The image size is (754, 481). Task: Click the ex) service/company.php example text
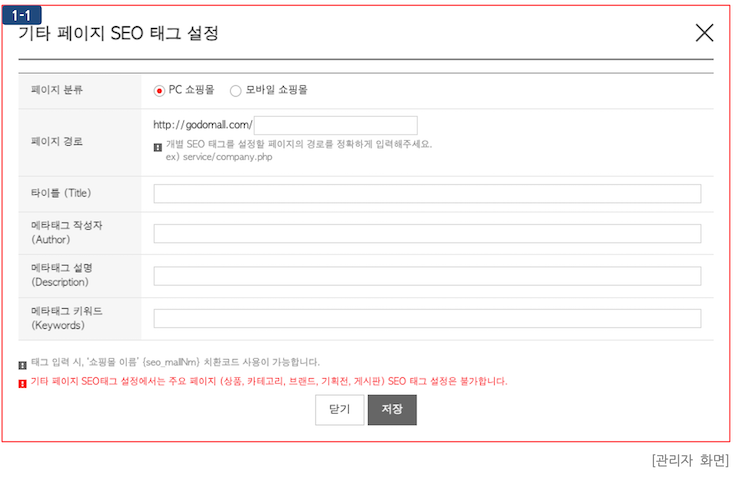(x=219, y=158)
